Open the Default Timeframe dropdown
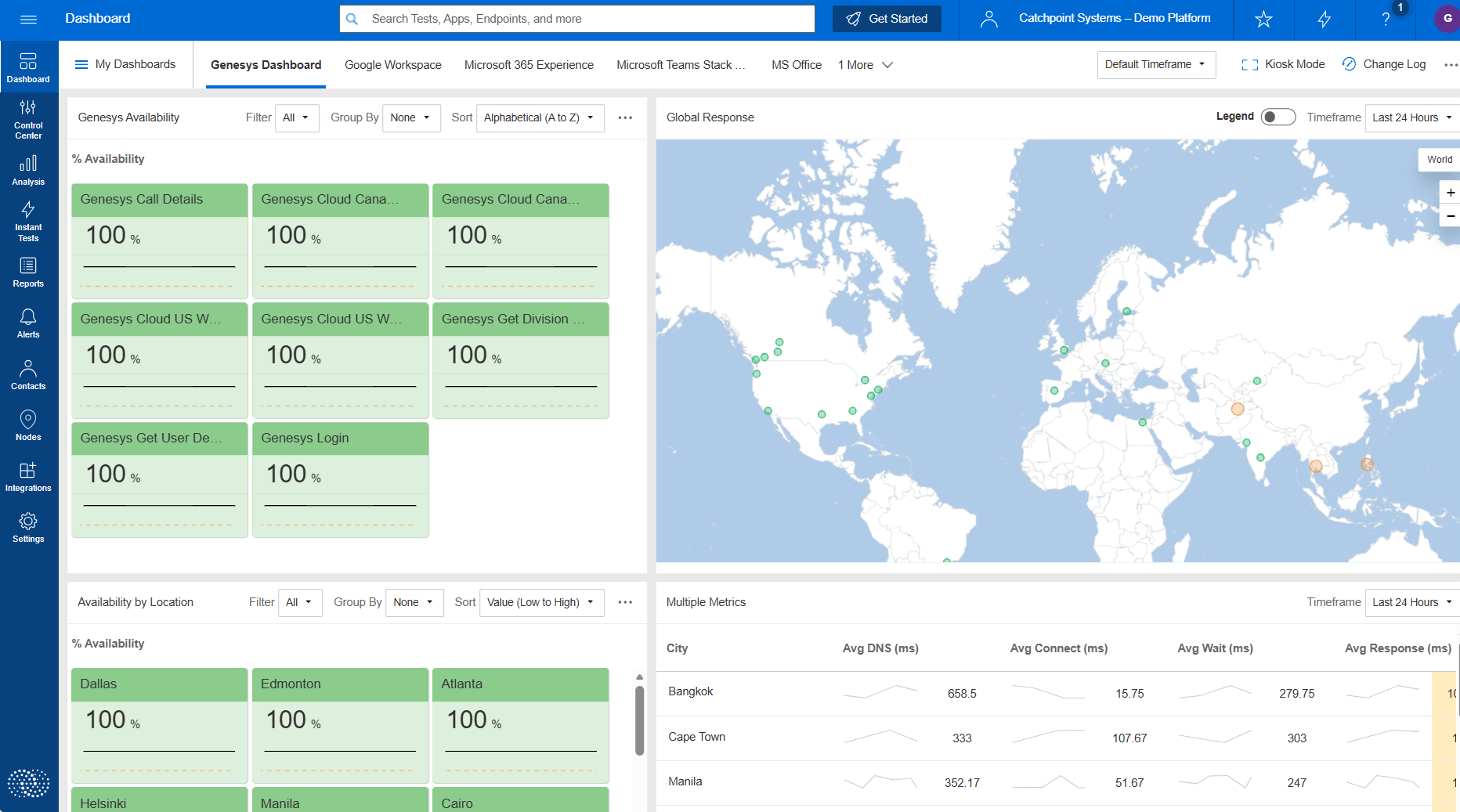The image size is (1460, 812). click(1156, 64)
